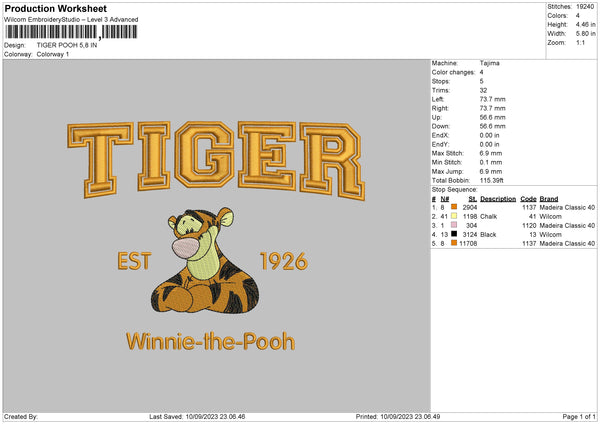
Task: Click the 'Color changes:' label
Action: (x=453, y=72)
